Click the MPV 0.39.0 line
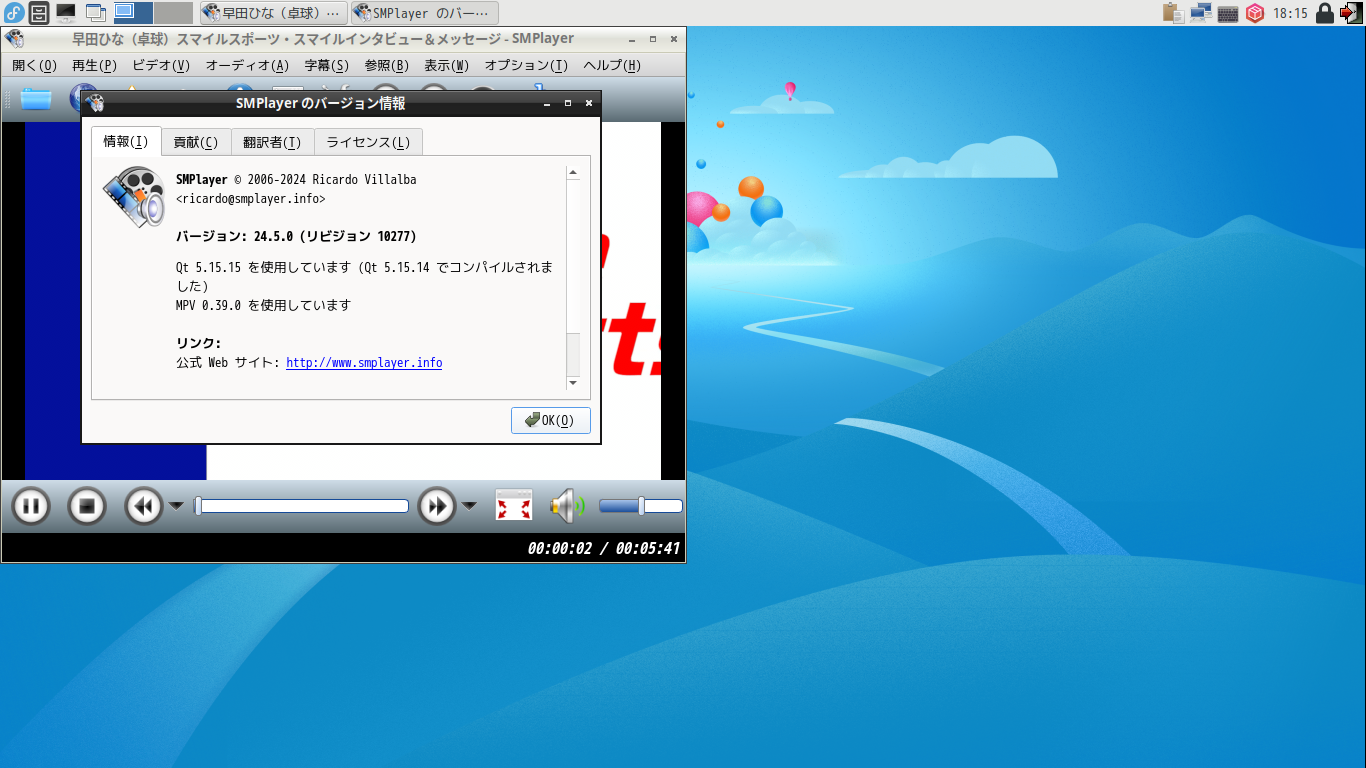This screenshot has height=768, width=1366. [x=264, y=305]
